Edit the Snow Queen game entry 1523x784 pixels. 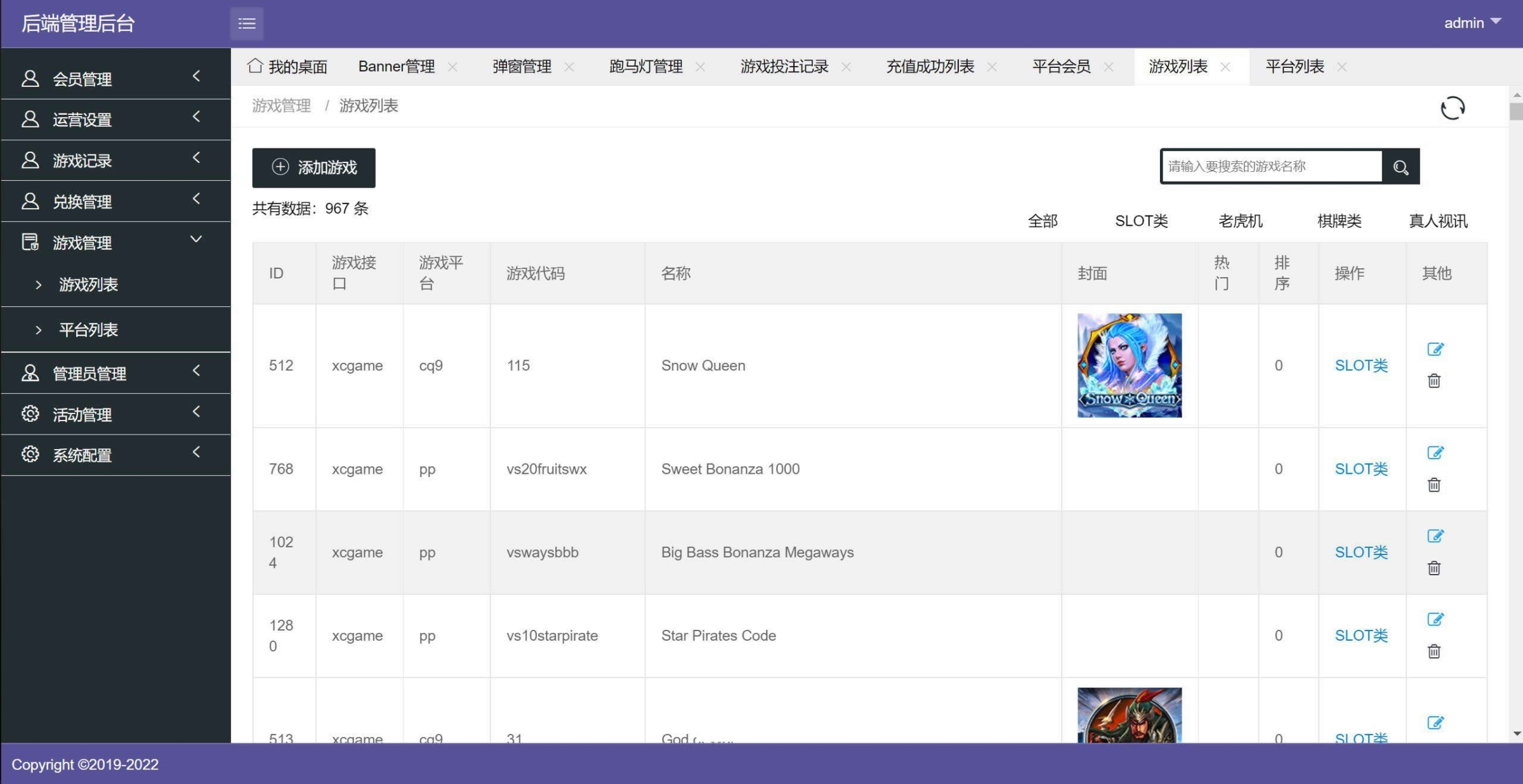[x=1435, y=350]
